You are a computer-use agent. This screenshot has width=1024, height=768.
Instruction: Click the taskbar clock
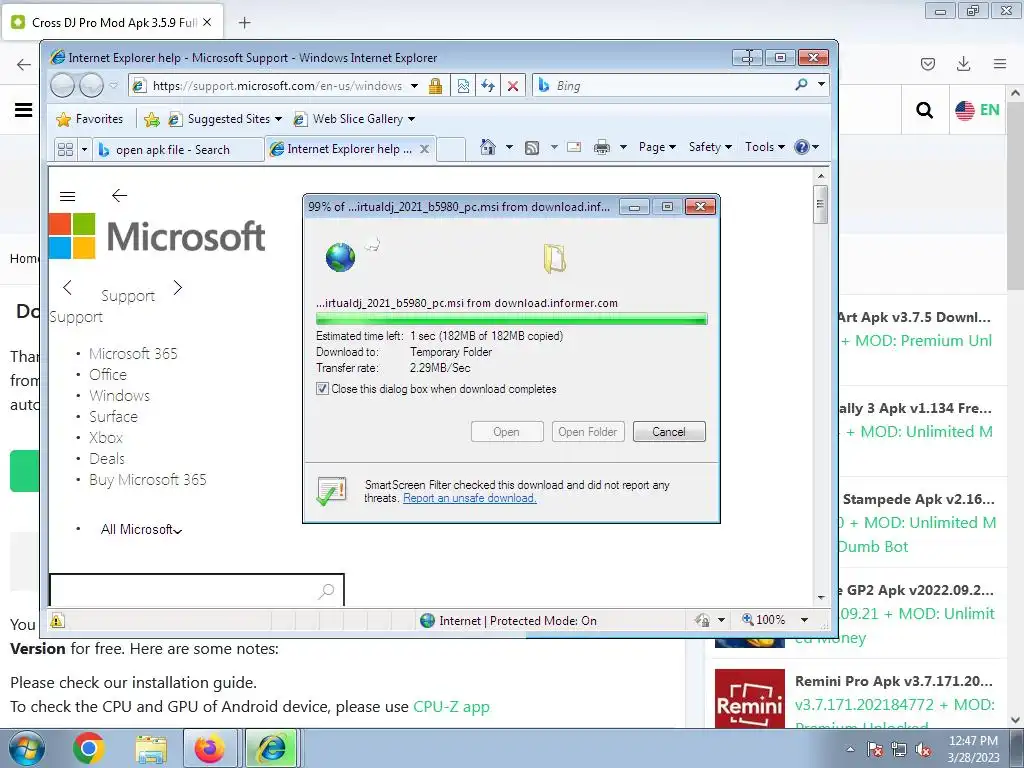[x=973, y=749]
